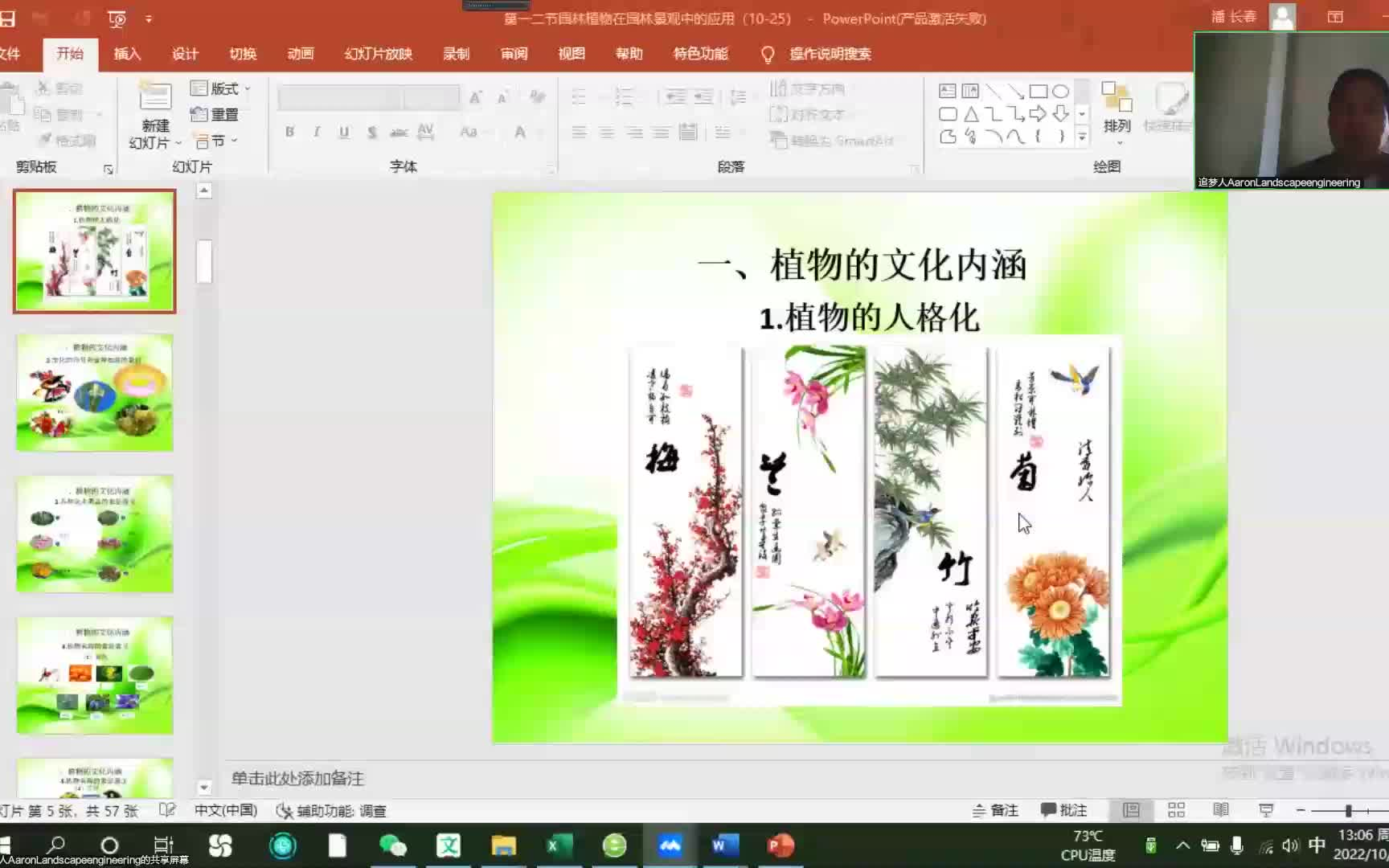
Task: Click the Tell Me lightbulb icon
Action: (x=768, y=54)
